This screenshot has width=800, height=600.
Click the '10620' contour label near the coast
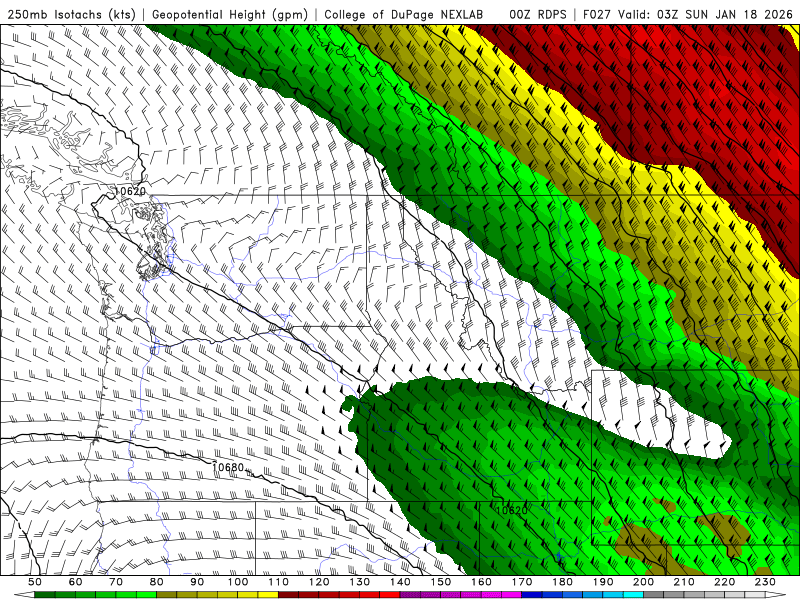(130, 191)
